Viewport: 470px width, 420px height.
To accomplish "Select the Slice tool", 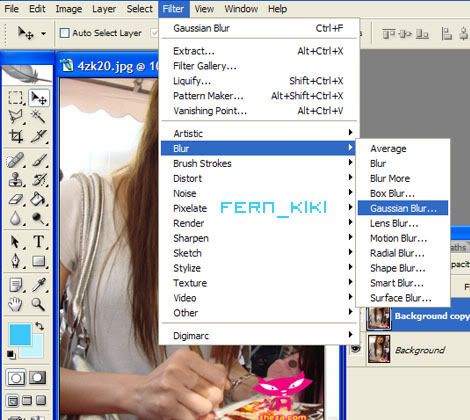I will [39, 136].
